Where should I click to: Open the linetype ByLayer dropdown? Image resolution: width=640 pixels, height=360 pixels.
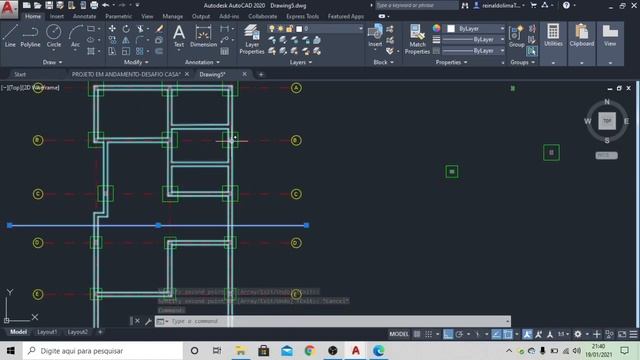473,51
